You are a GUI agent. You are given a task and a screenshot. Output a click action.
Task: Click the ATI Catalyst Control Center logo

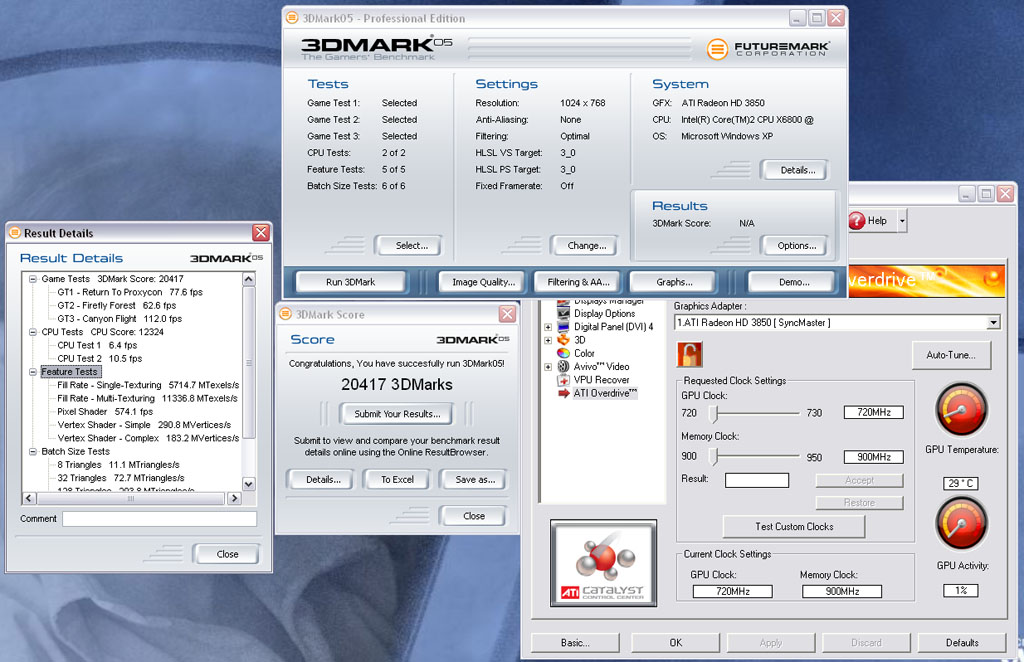[603, 563]
